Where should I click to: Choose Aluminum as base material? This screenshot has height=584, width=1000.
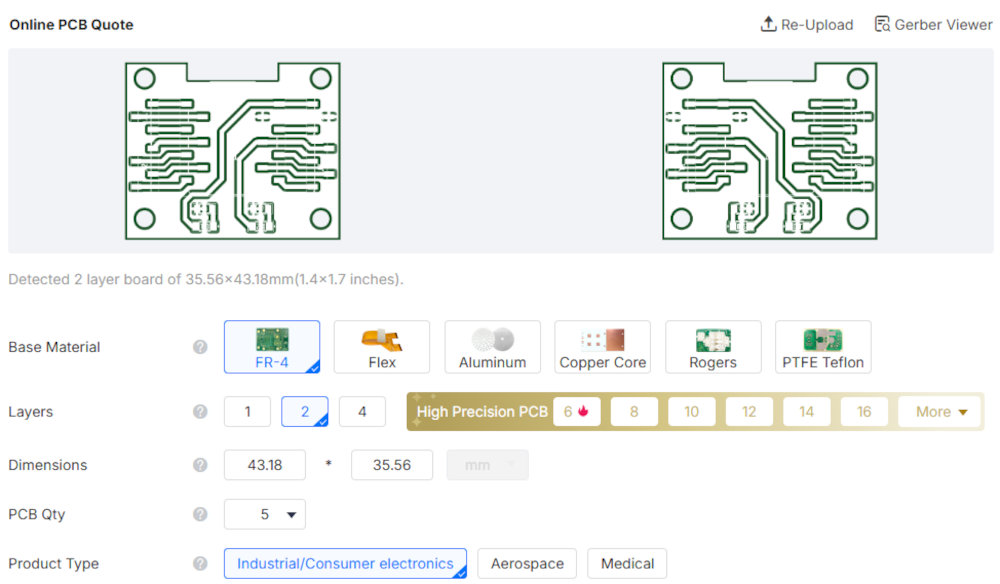click(x=492, y=347)
